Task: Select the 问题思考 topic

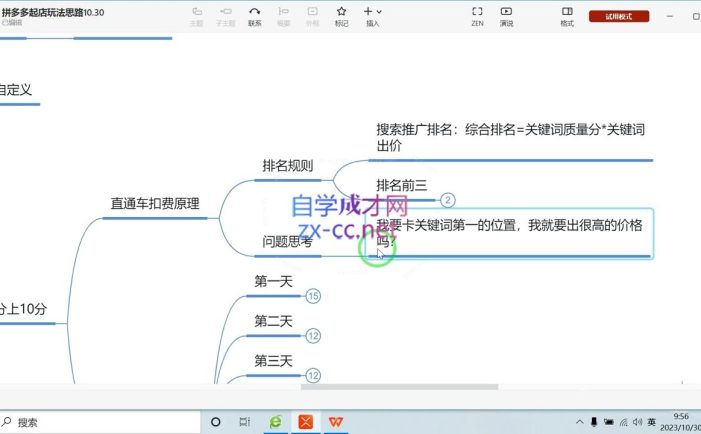Action: pos(287,242)
